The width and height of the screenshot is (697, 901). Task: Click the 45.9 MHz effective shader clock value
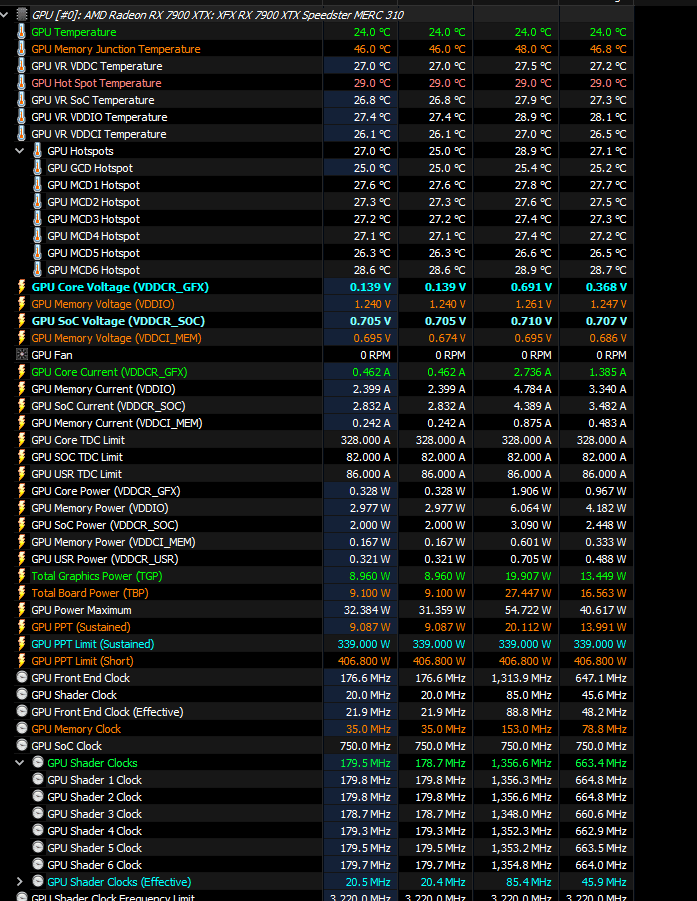click(x=604, y=882)
